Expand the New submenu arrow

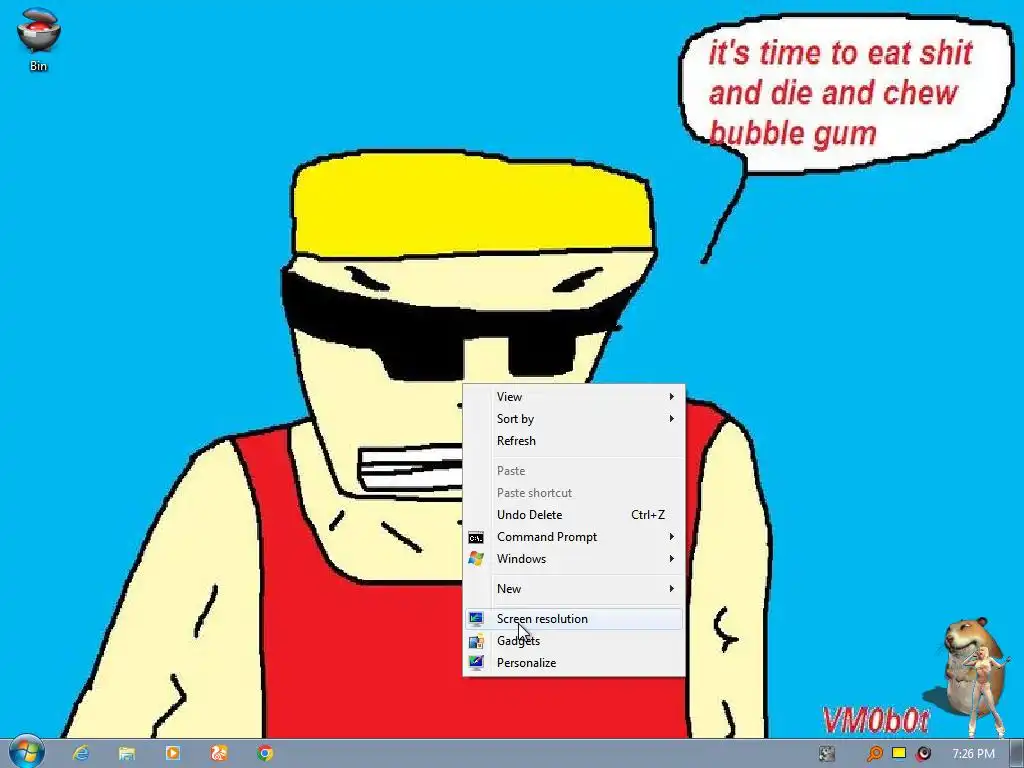[671, 588]
